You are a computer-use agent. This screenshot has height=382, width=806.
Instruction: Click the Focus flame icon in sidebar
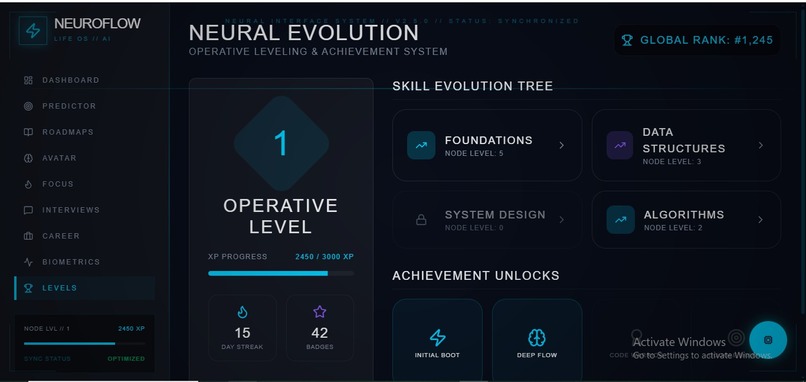click(x=28, y=184)
